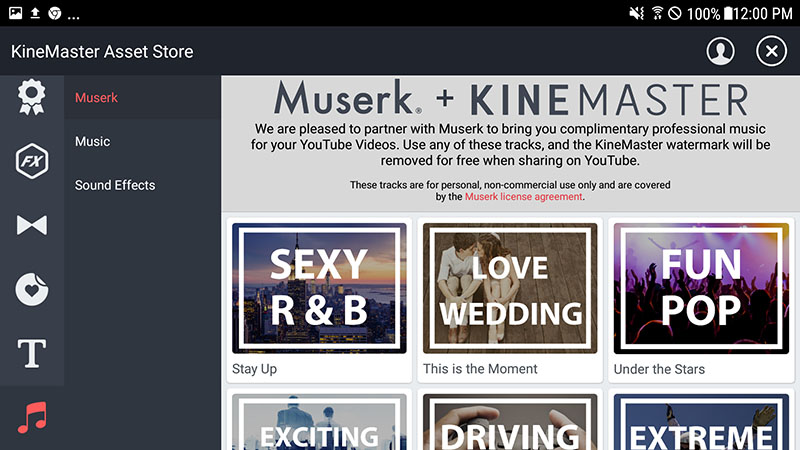The width and height of the screenshot is (800, 450).
Task: Open the FX effects category
Action: (32, 161)
